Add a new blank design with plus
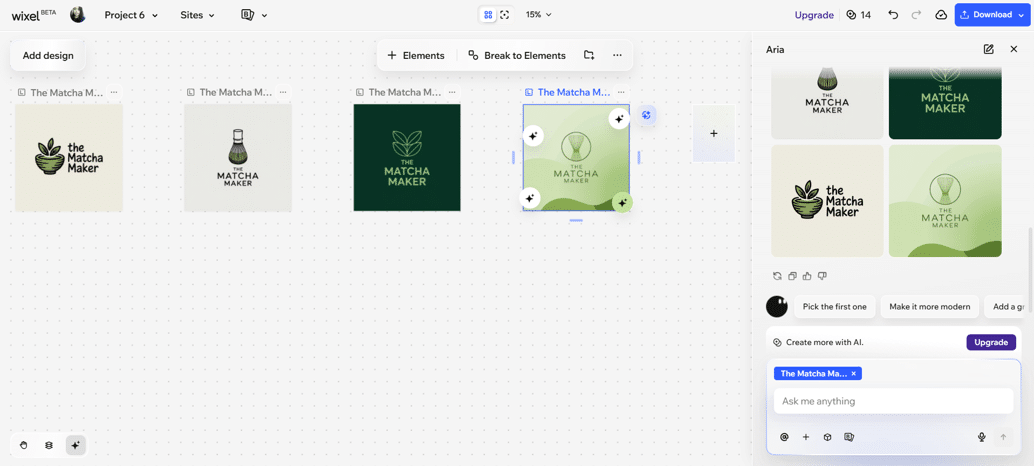This screenshot has height=466, width=1034. [714, 133]
